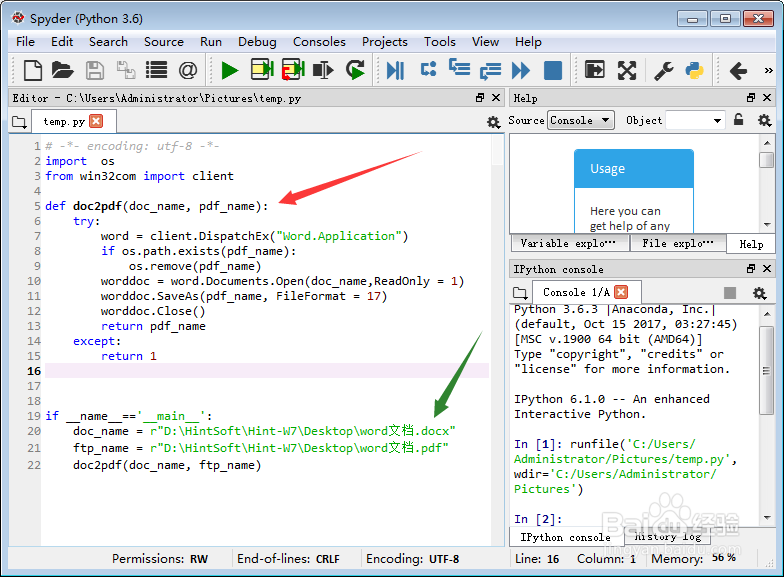This screenshot has height=577, width=784.
Task: Create a new file from toolbar
Action: tap(32, 70)
